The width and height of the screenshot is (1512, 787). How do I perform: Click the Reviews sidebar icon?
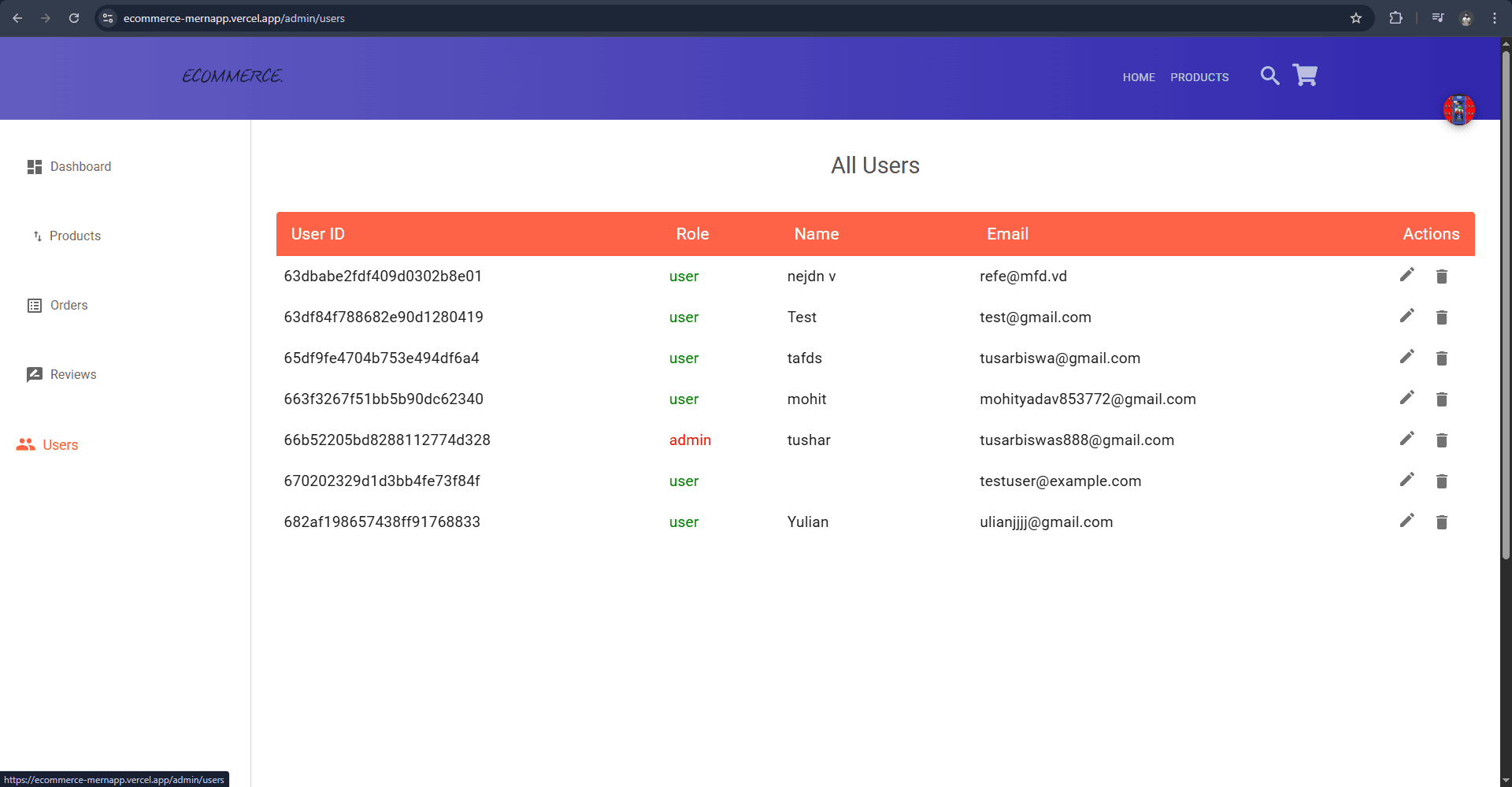[35, 374]
